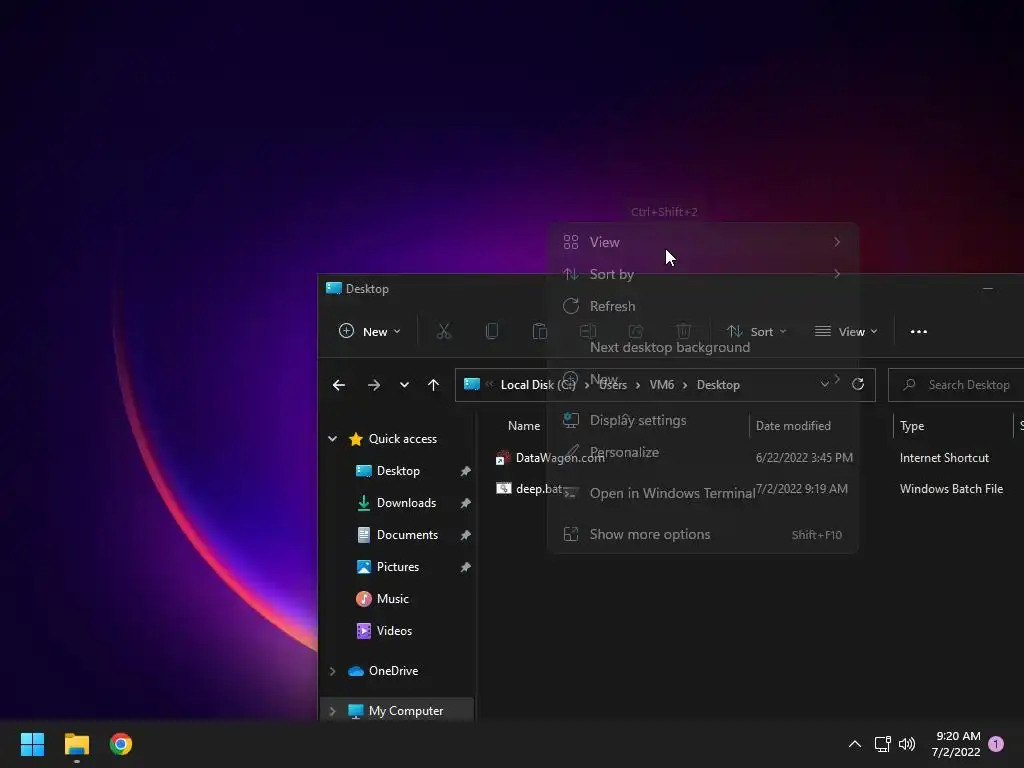Open the See more three-dots menu
This screenshot has width=1024, height=768.
pyautogui.click(x=919, y=332)
